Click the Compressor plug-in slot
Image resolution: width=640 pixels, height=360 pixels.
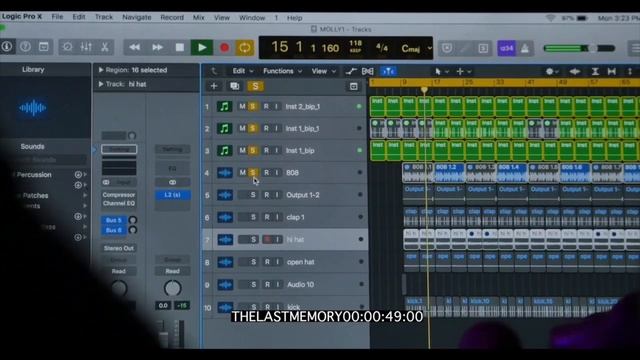click(x=119, y=195)
